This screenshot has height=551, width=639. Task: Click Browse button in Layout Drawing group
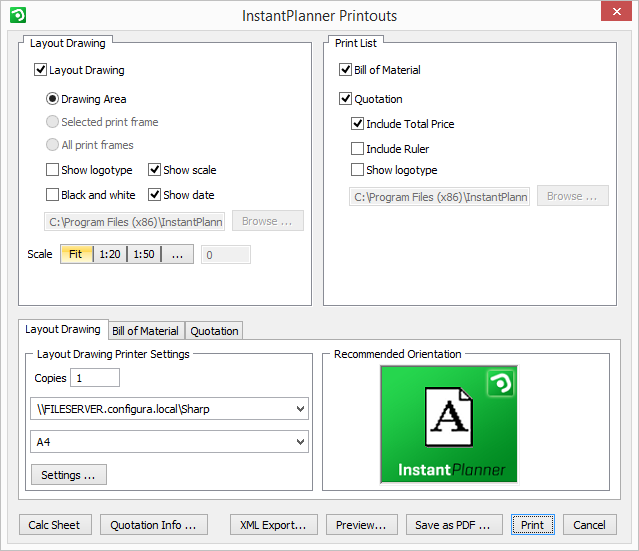pos(268,221)
